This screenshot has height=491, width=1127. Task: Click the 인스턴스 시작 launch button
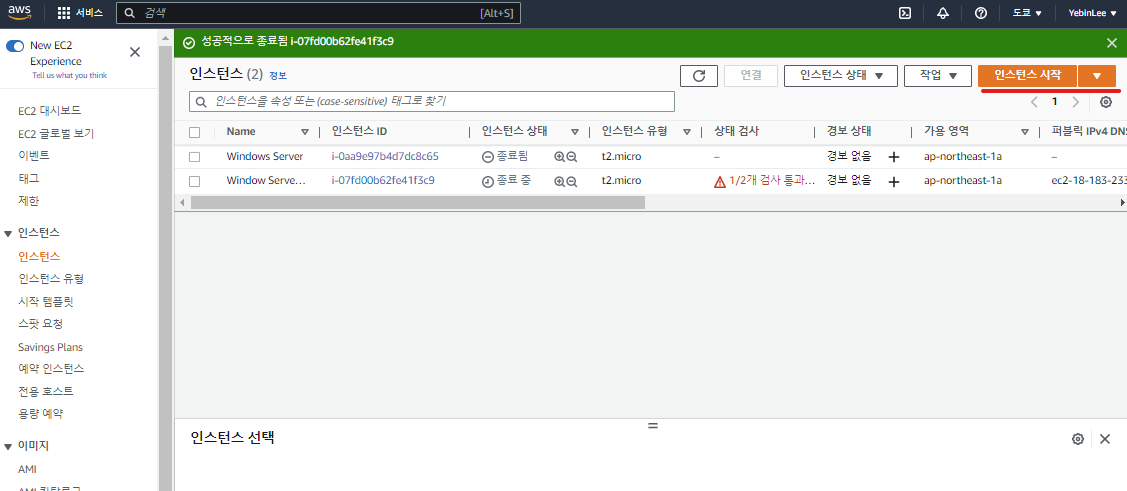point(1027,75)
